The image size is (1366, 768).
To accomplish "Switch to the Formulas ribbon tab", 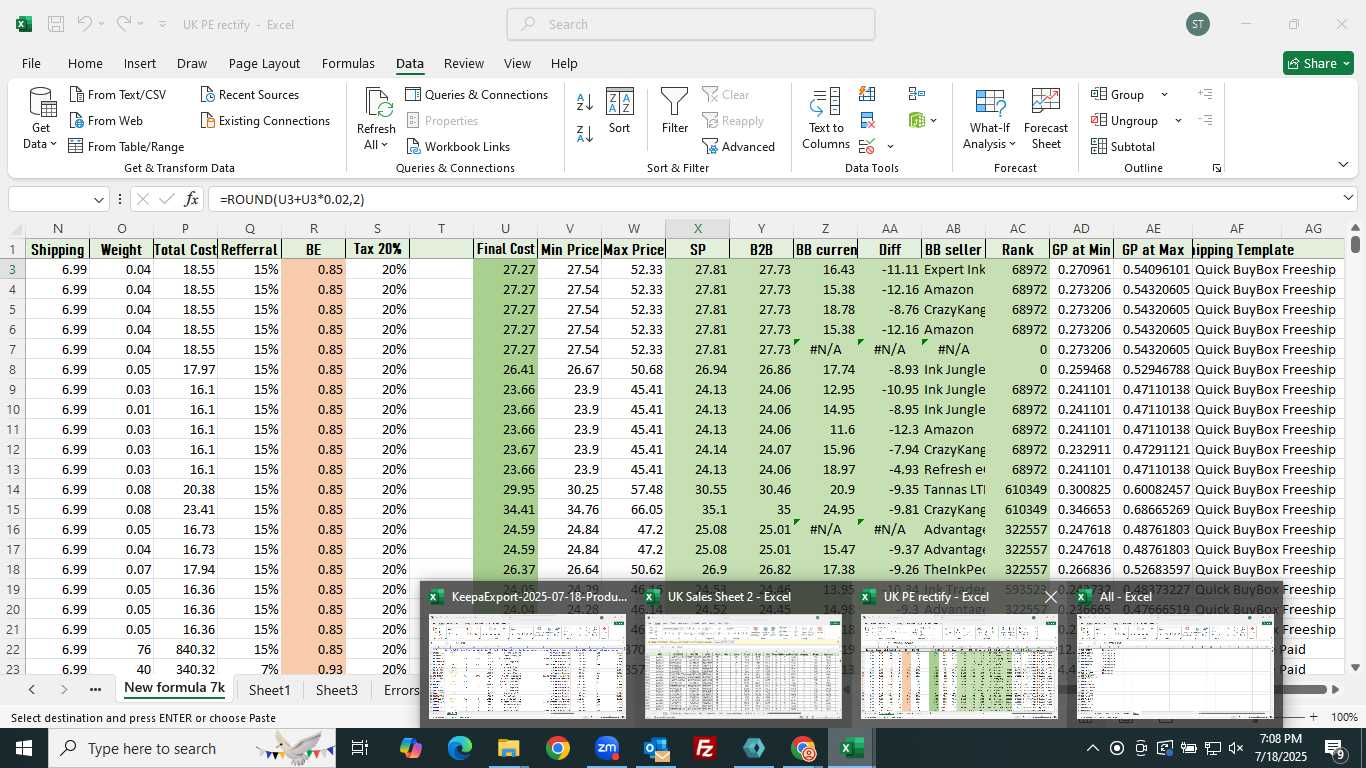I will [x=348, y=63].
